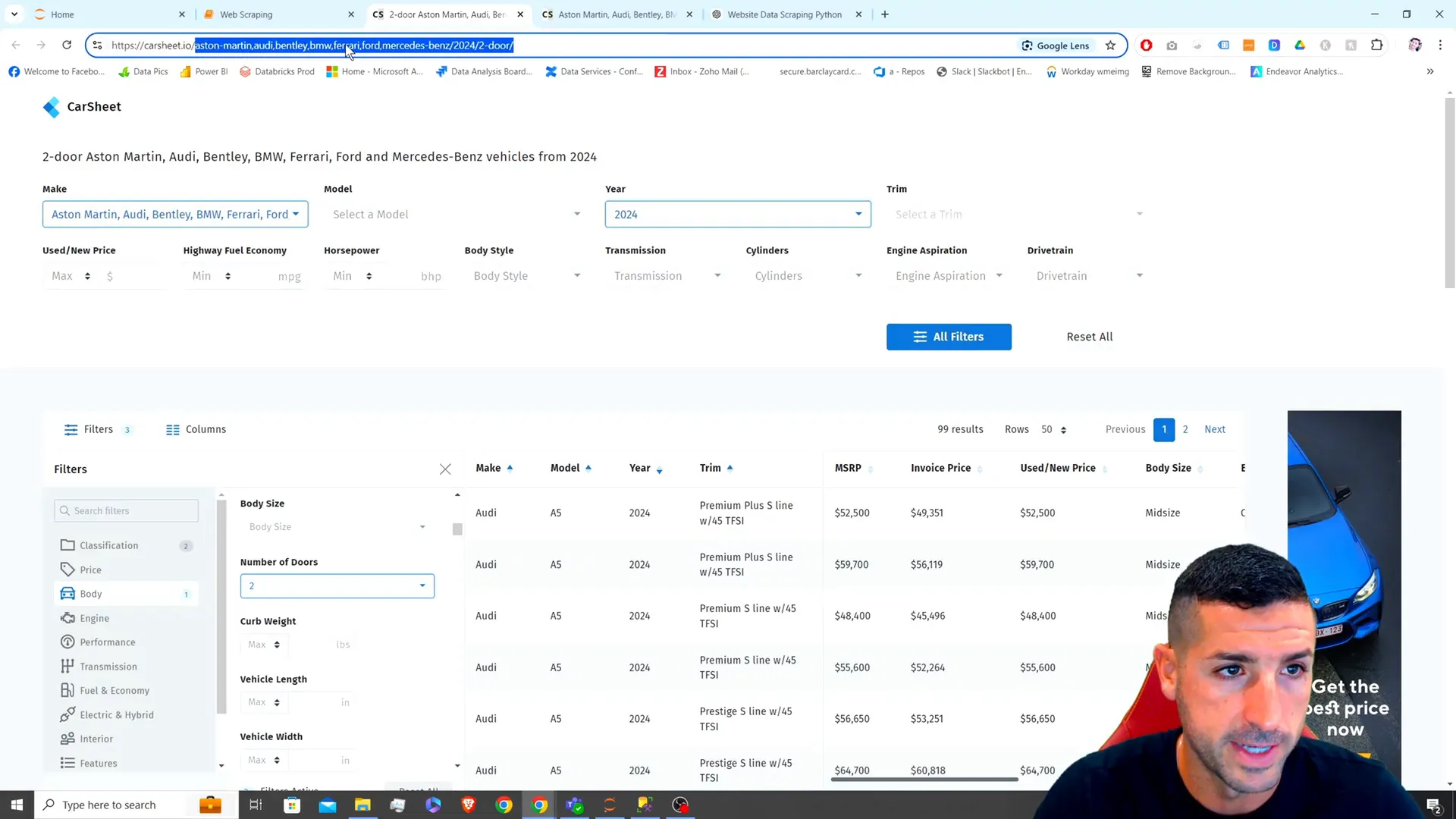Open the Power BI bookmark
Viewport: 1456px width, 819px height.
point(204,71)
